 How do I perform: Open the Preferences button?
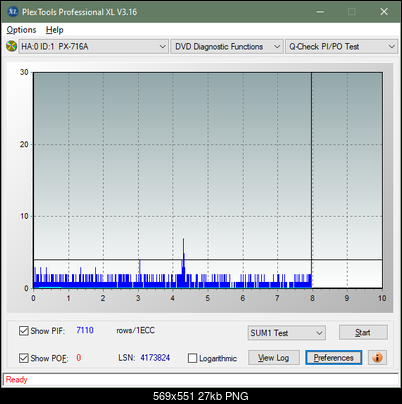(333, 358)
